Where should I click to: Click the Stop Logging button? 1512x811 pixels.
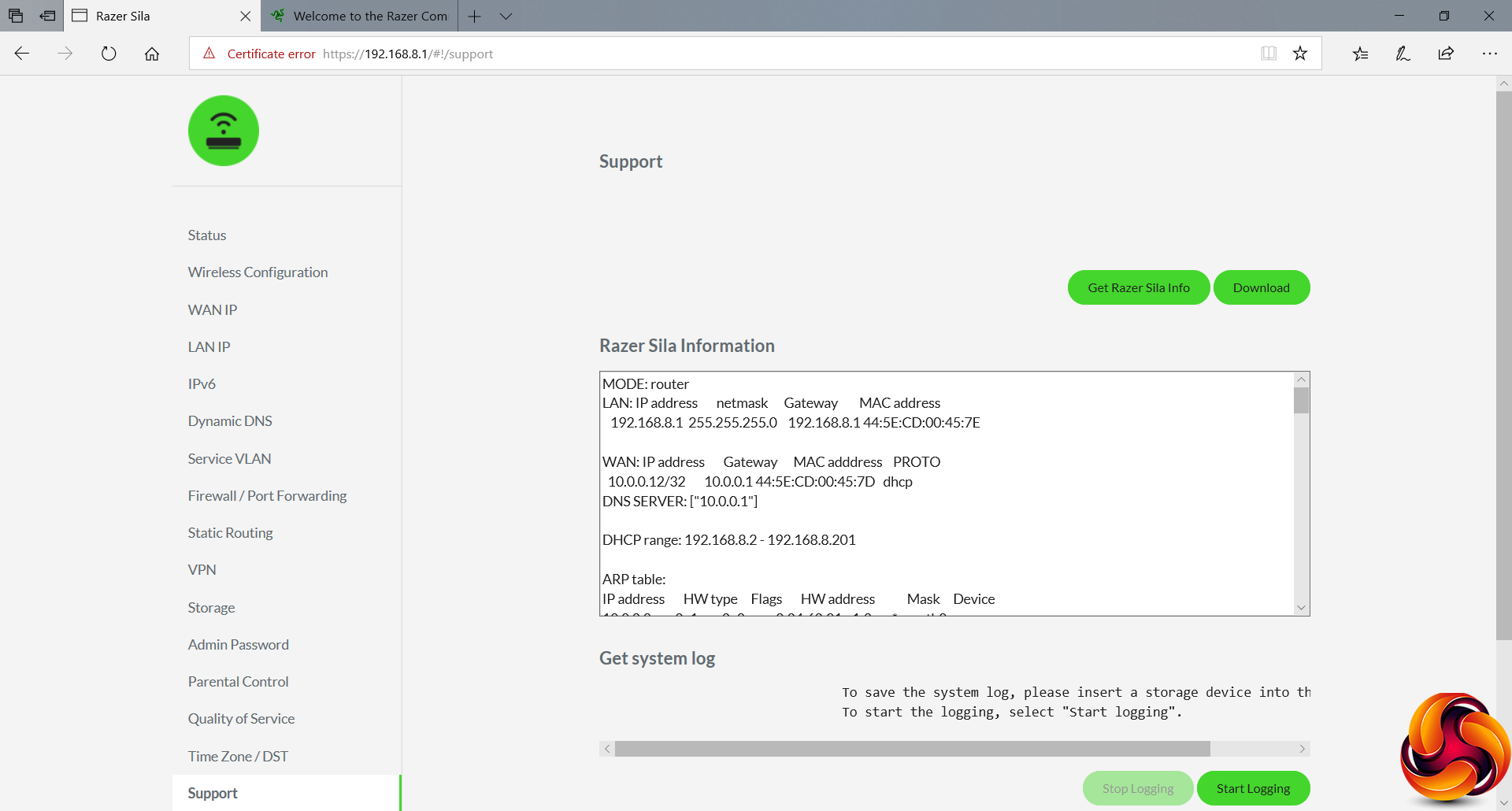1138,788
